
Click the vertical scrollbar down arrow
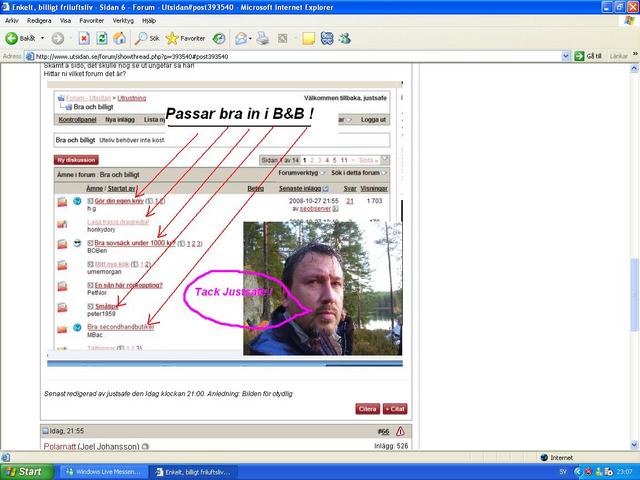[x=634, y=444]
